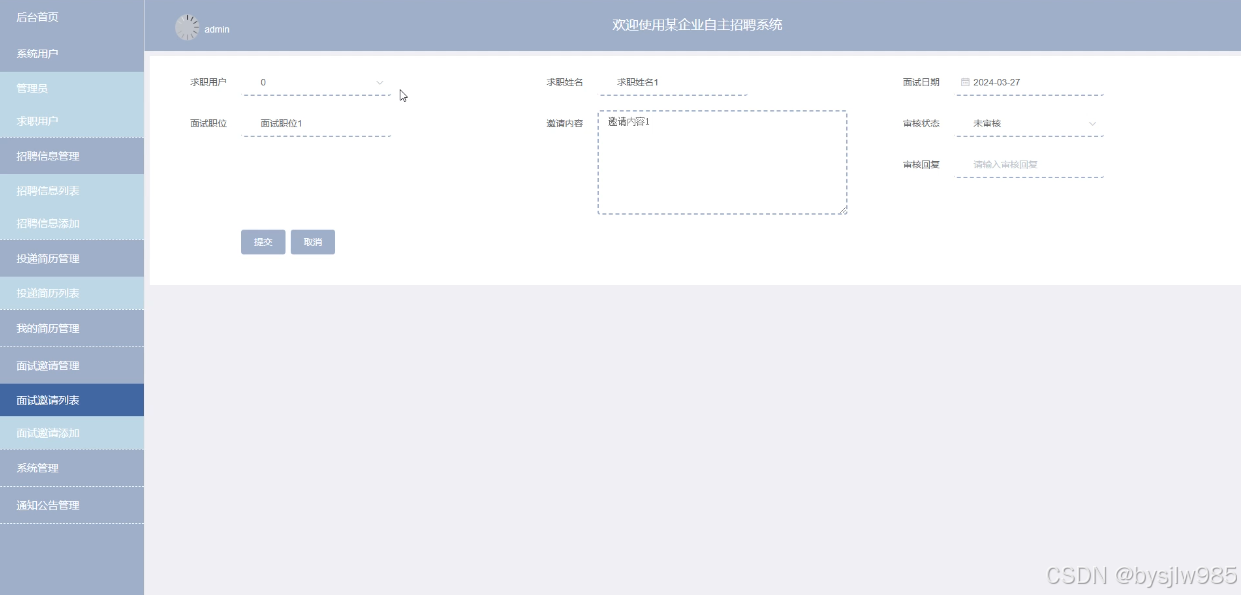The width and height of the screenshot is (1241, 595).
Task: Click the resize handle of 邀请内容 textarea
Action: tap(843, 210)
